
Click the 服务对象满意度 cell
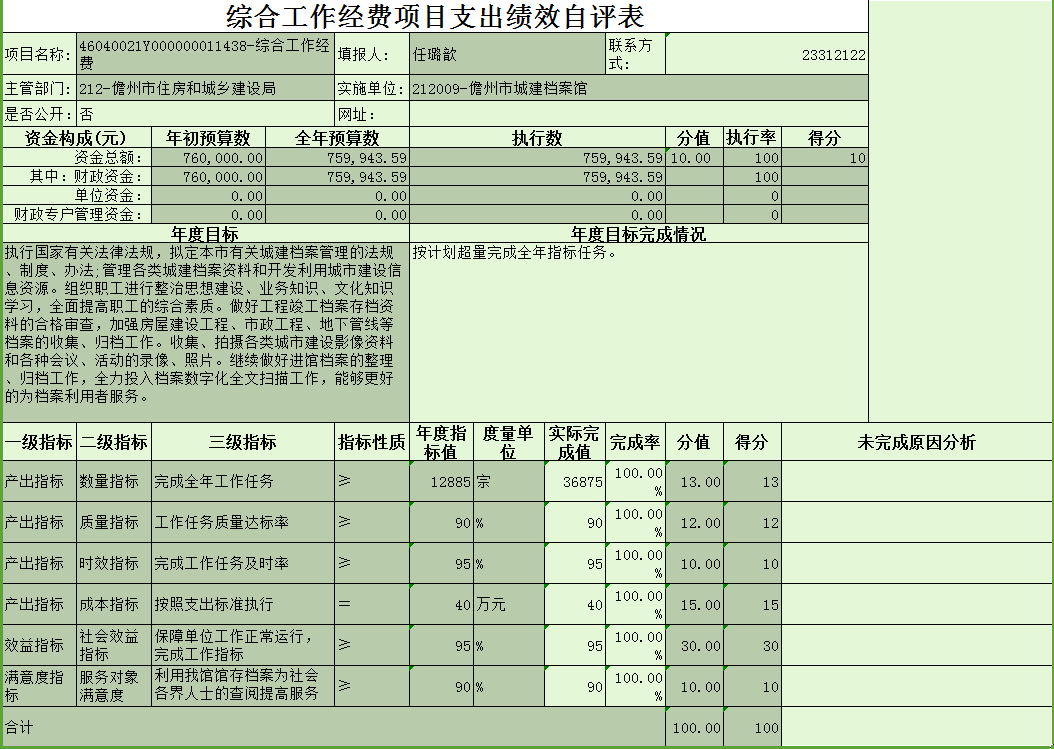pyautogui.click(x=114, y=686)
